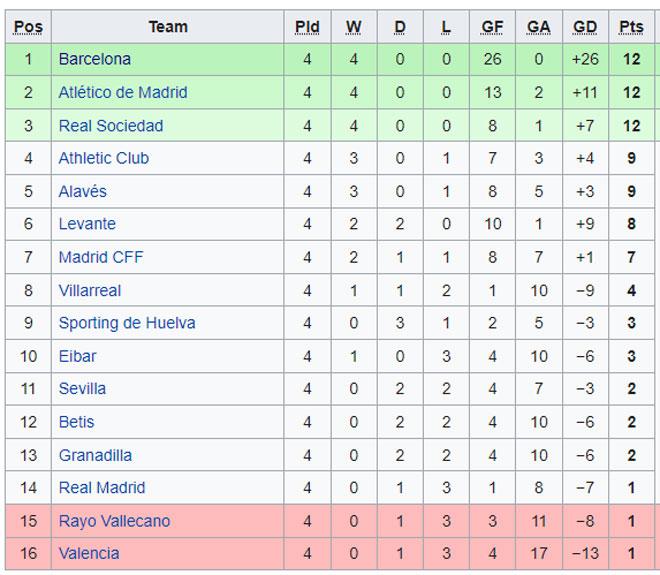The image size is (660, 575).
Task: Open the Sporting de Huelva link
Action: tap(127, 323)
